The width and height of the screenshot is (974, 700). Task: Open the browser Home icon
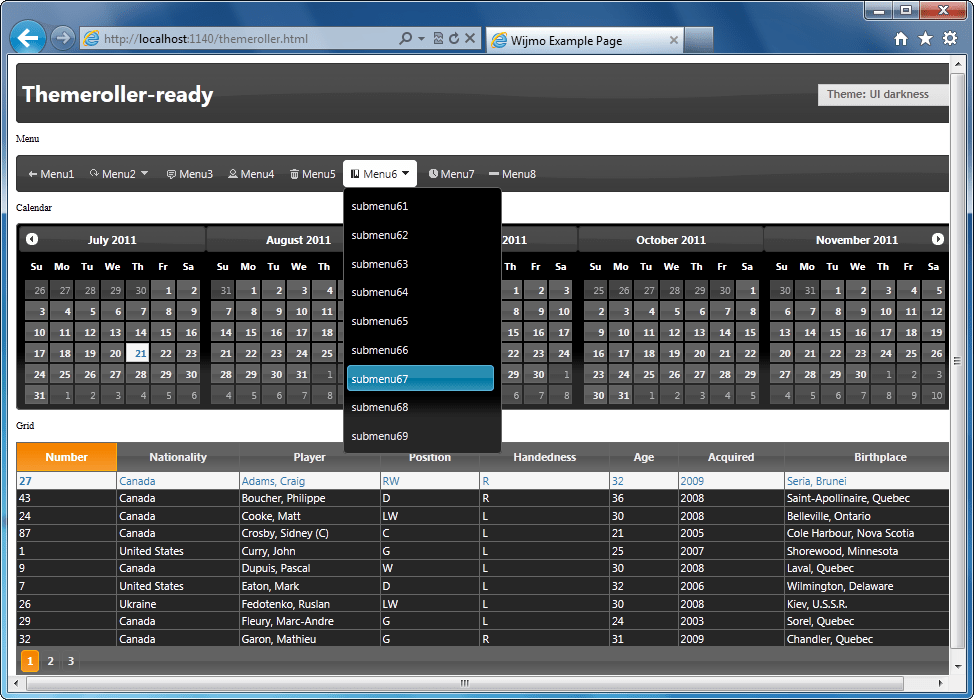point(900,39)
